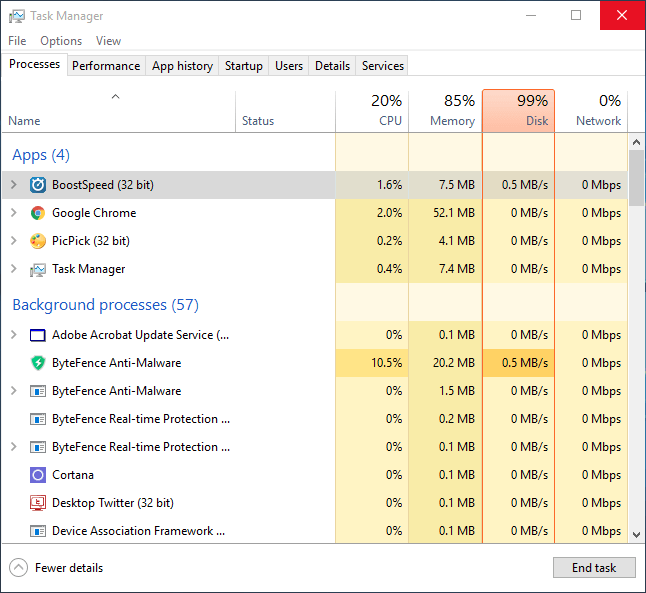This screenshot has height=593, width=646.
Task: Click the Google Chrome icon
Action: (37, 213)
